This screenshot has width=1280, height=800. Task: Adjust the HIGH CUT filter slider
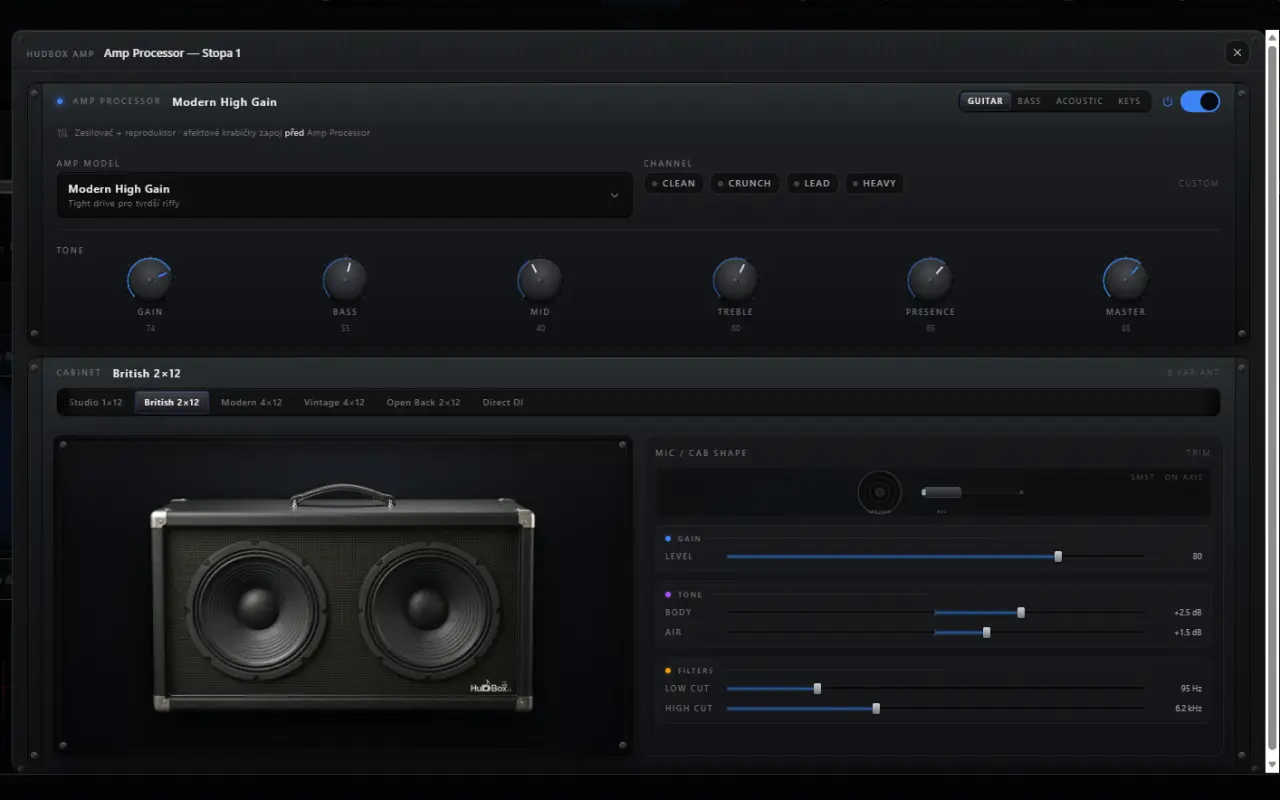click(x=935, y=708)
